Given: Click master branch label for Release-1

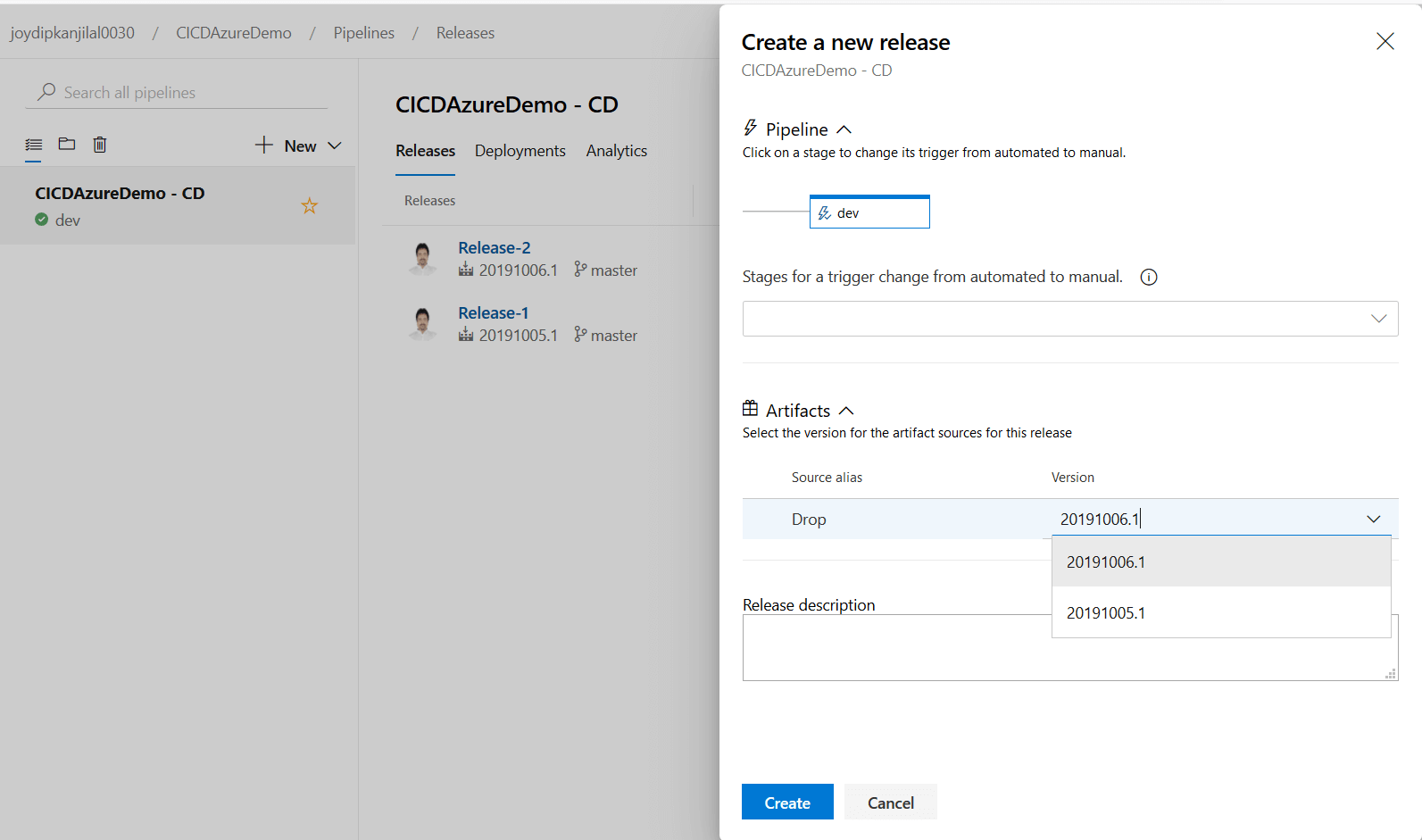Looking at the screenshot, I should point(614,335).
